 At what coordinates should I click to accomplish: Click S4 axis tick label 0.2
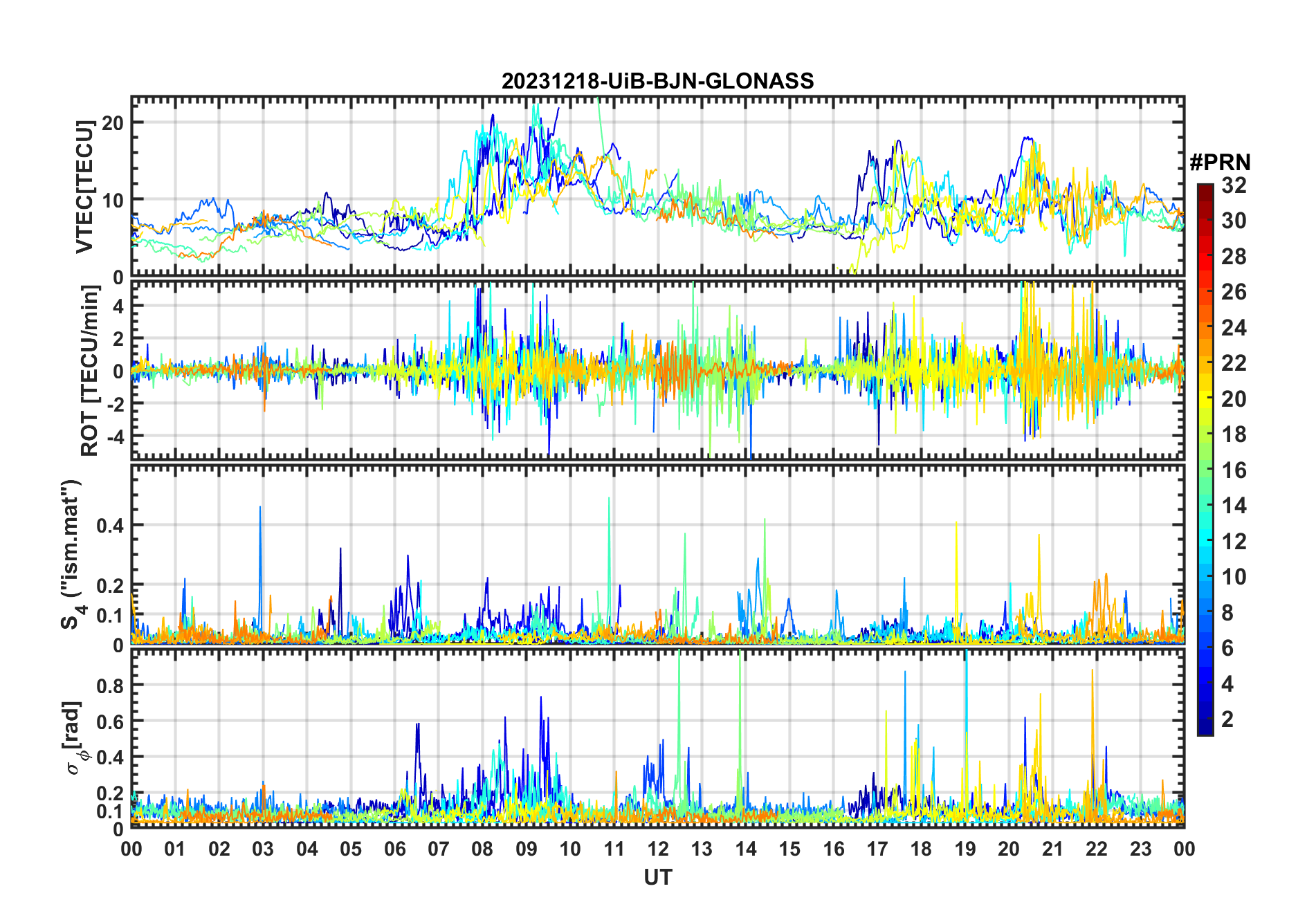click(x=111, y=586)
